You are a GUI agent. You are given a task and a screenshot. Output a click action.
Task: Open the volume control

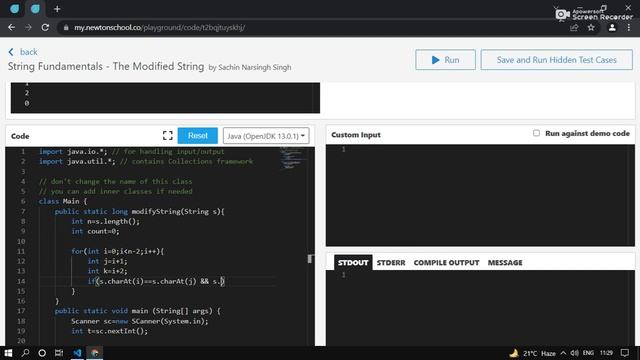tap(575, 353)
